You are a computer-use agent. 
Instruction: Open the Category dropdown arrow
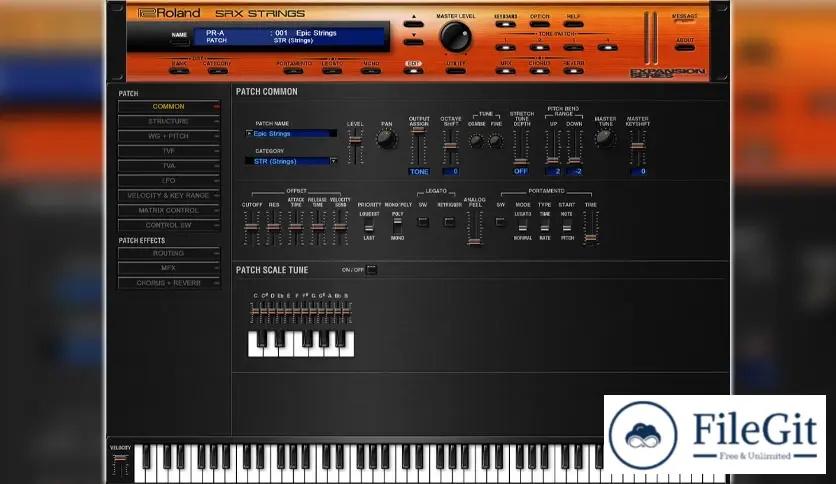[x=334, y=161]
